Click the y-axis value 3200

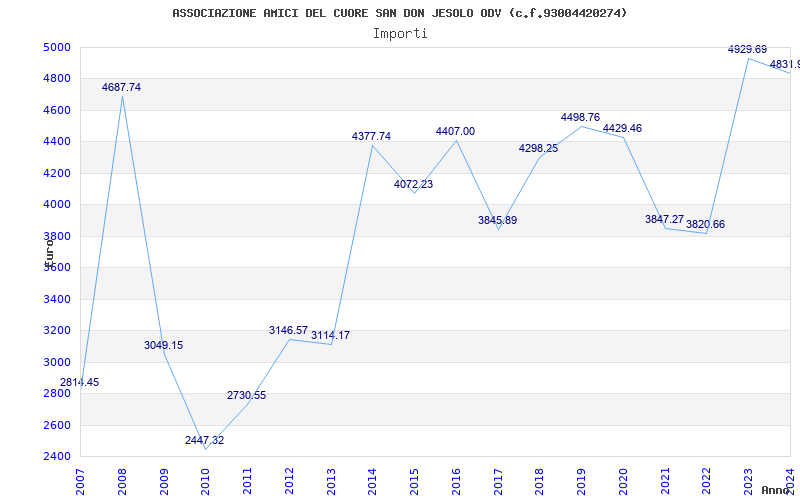click(x=58, y=331)
